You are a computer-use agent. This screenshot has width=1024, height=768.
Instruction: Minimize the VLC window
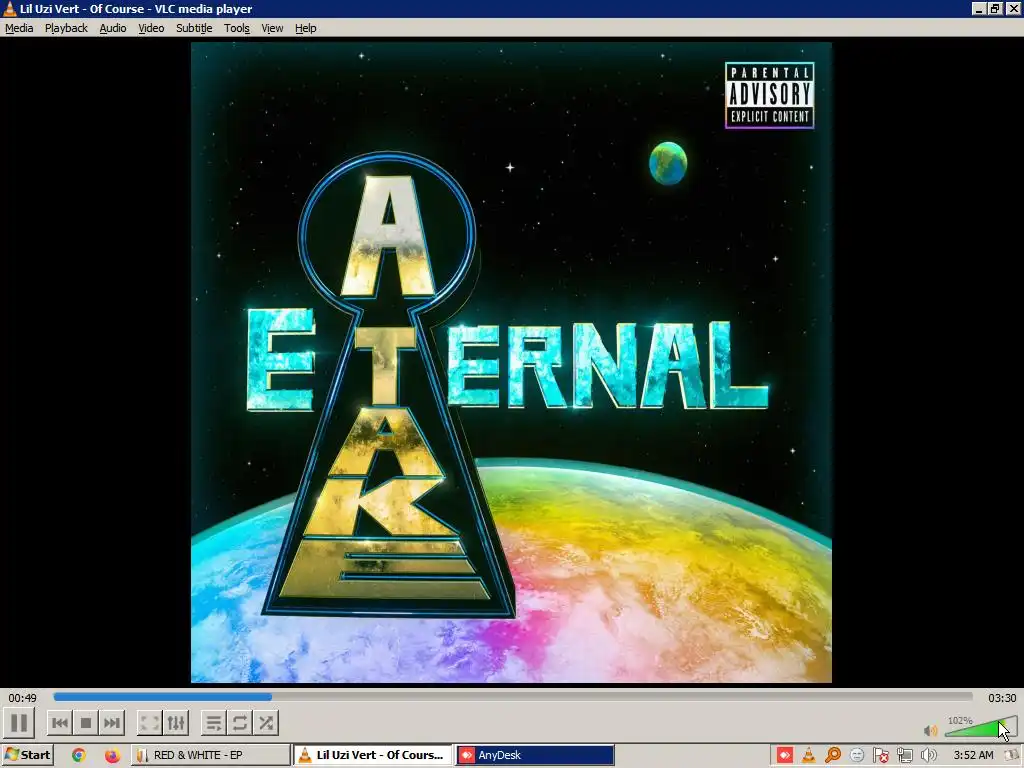click(x=978, y=8)
